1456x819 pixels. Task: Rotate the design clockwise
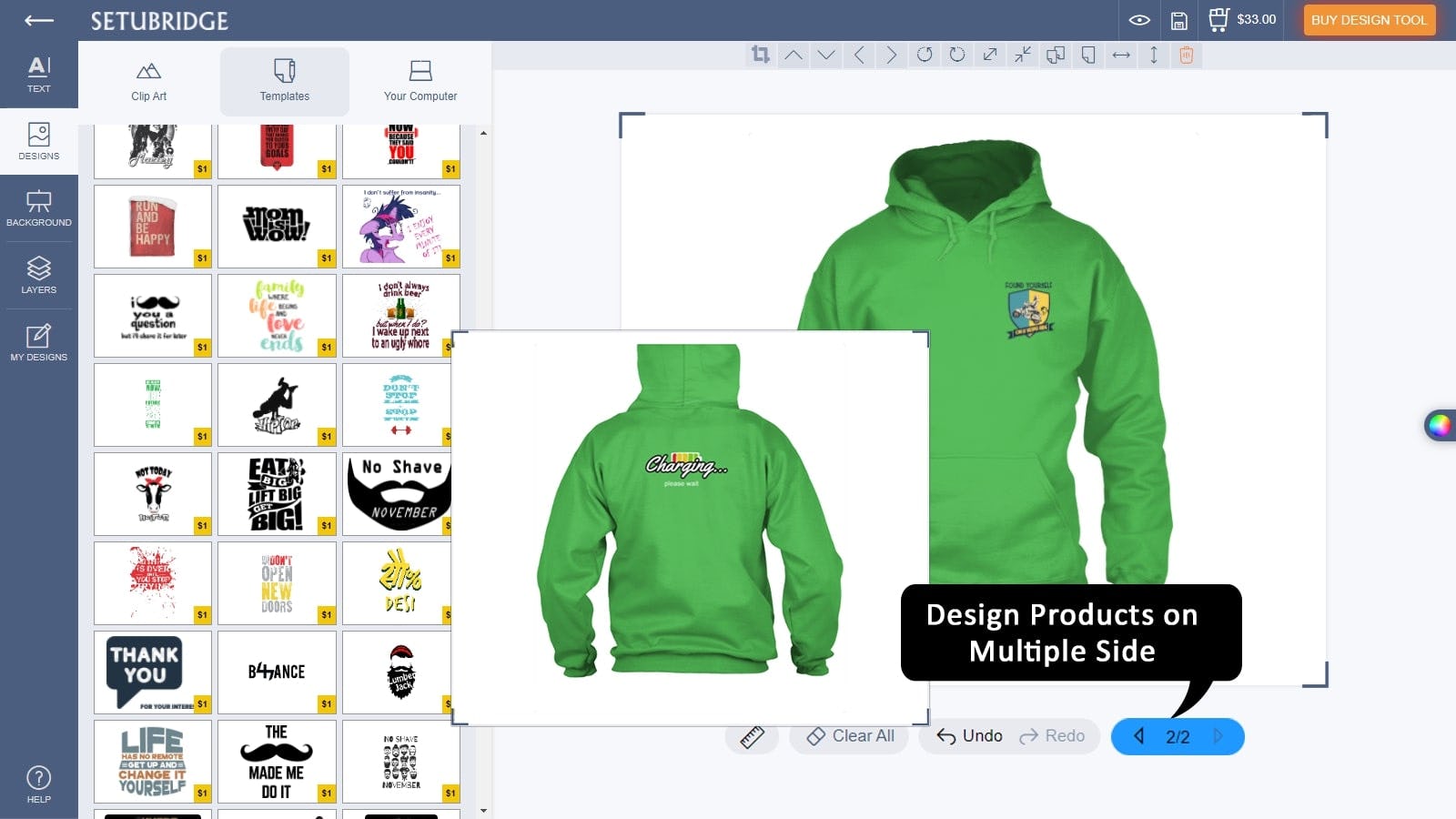tap(955, 55)
